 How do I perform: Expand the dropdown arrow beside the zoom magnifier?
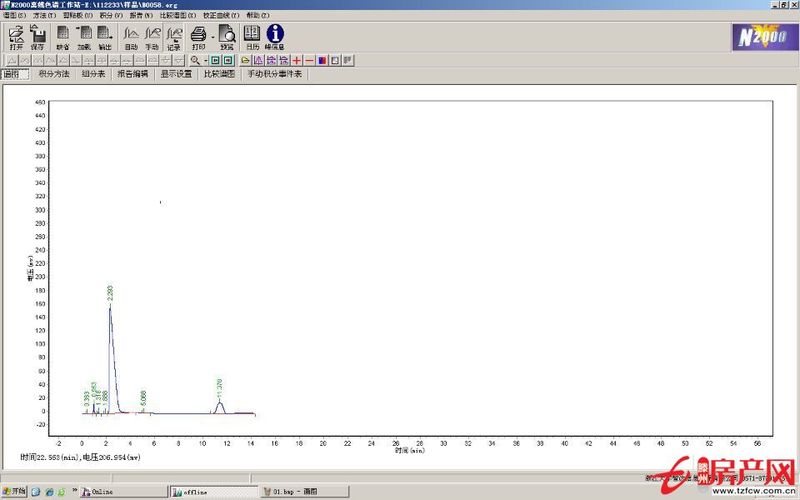click(204, 60)
